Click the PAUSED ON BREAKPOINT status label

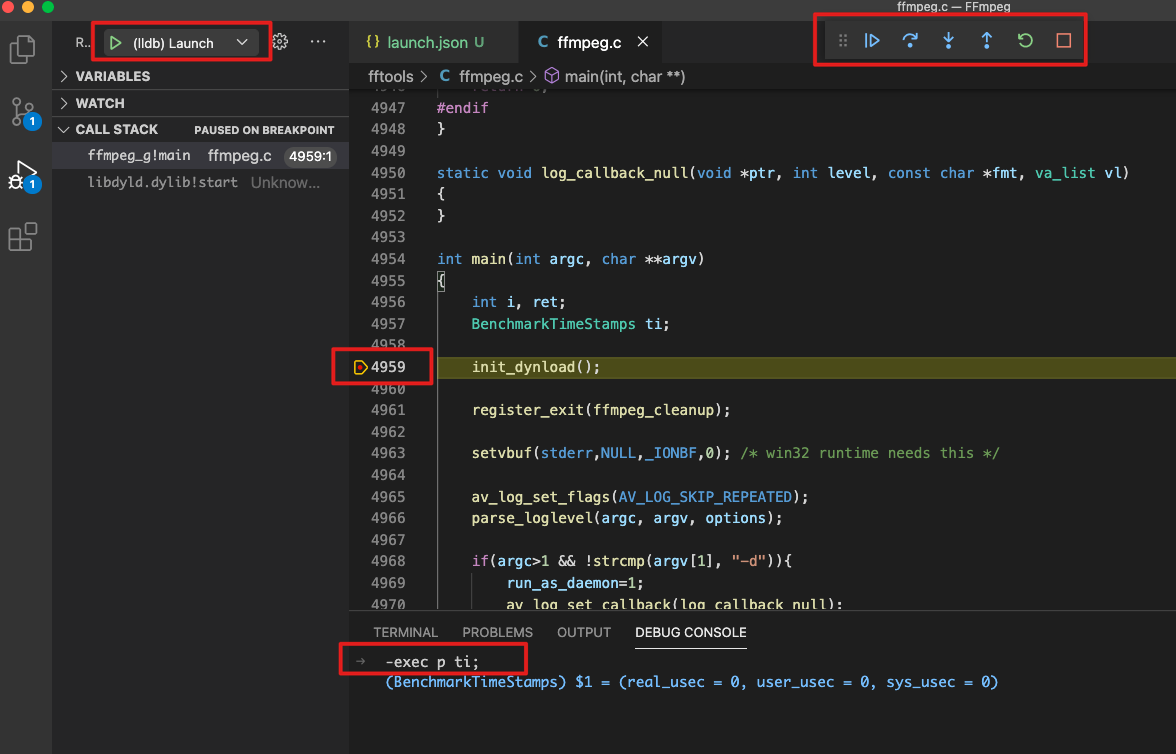click(264, 130)
